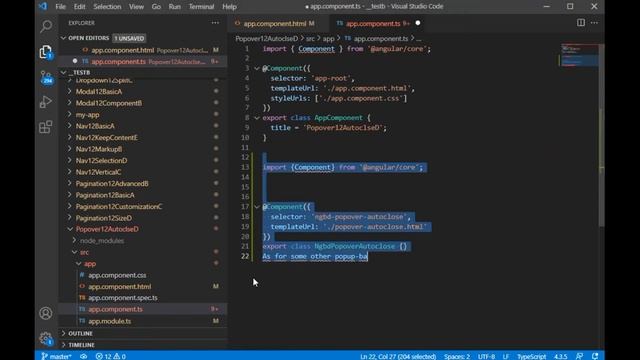Open the Edit menu

tap(79, 7)
